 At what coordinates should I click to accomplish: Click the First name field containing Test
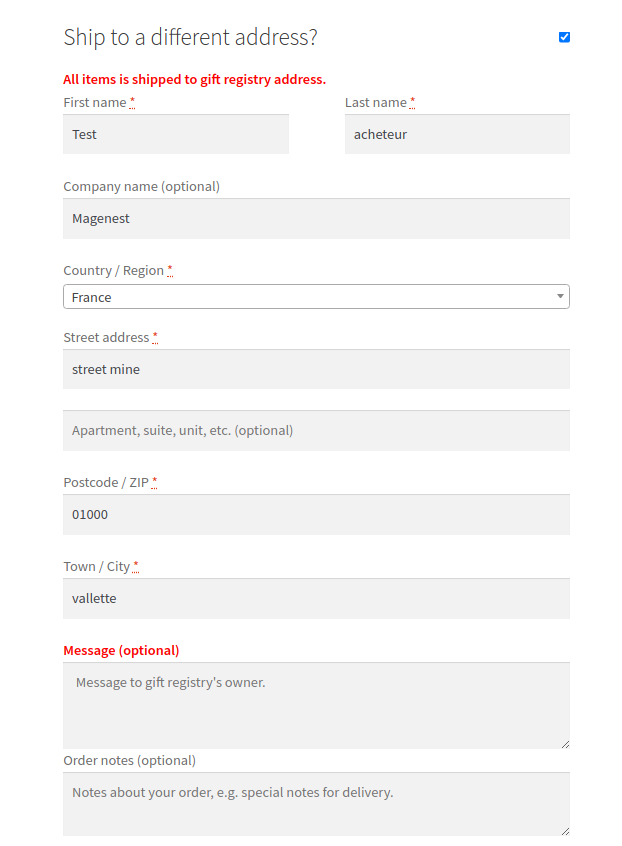pyautogui.click(x=175, y=134)
